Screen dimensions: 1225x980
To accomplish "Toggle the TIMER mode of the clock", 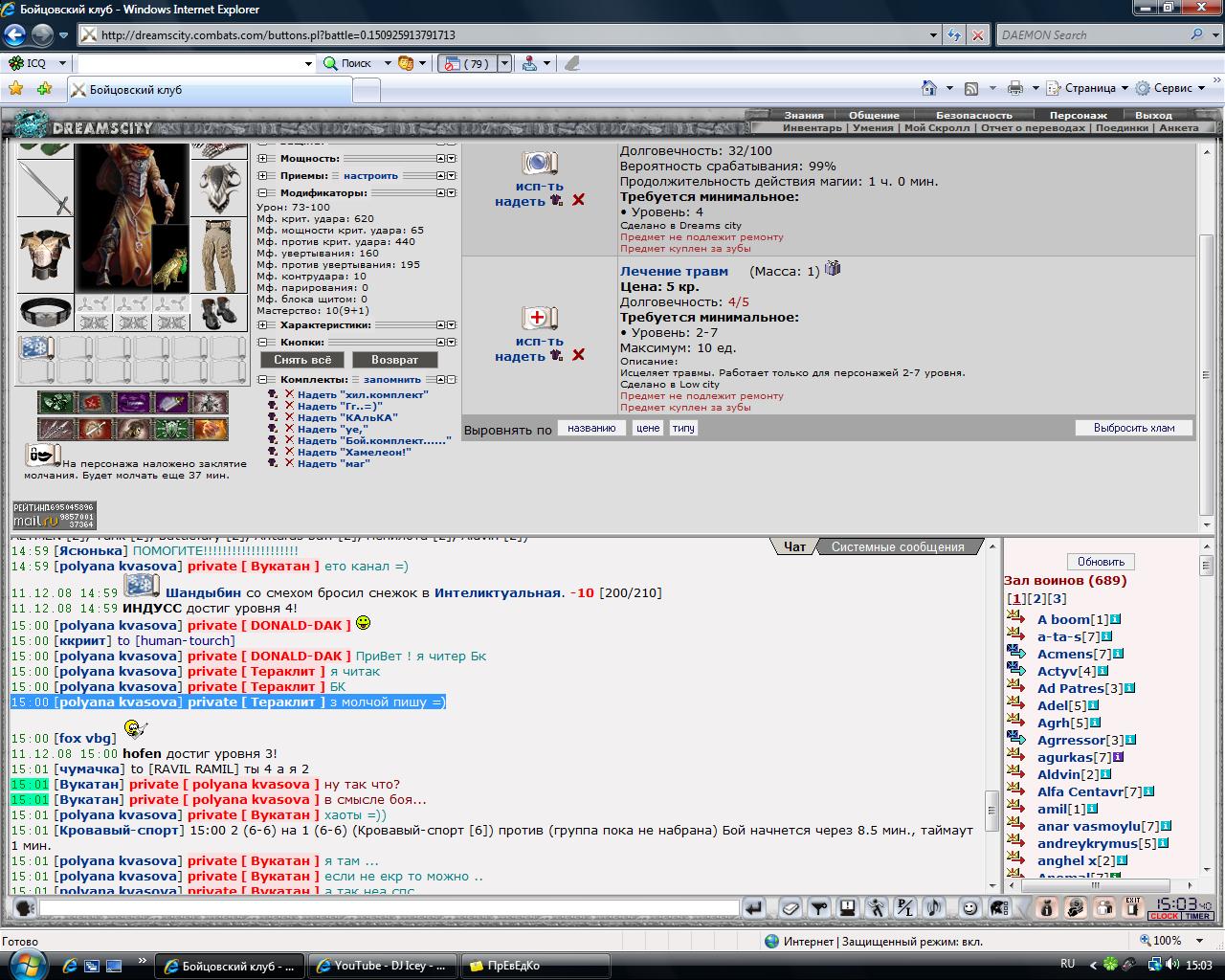I will click(x=1198, y=916).
